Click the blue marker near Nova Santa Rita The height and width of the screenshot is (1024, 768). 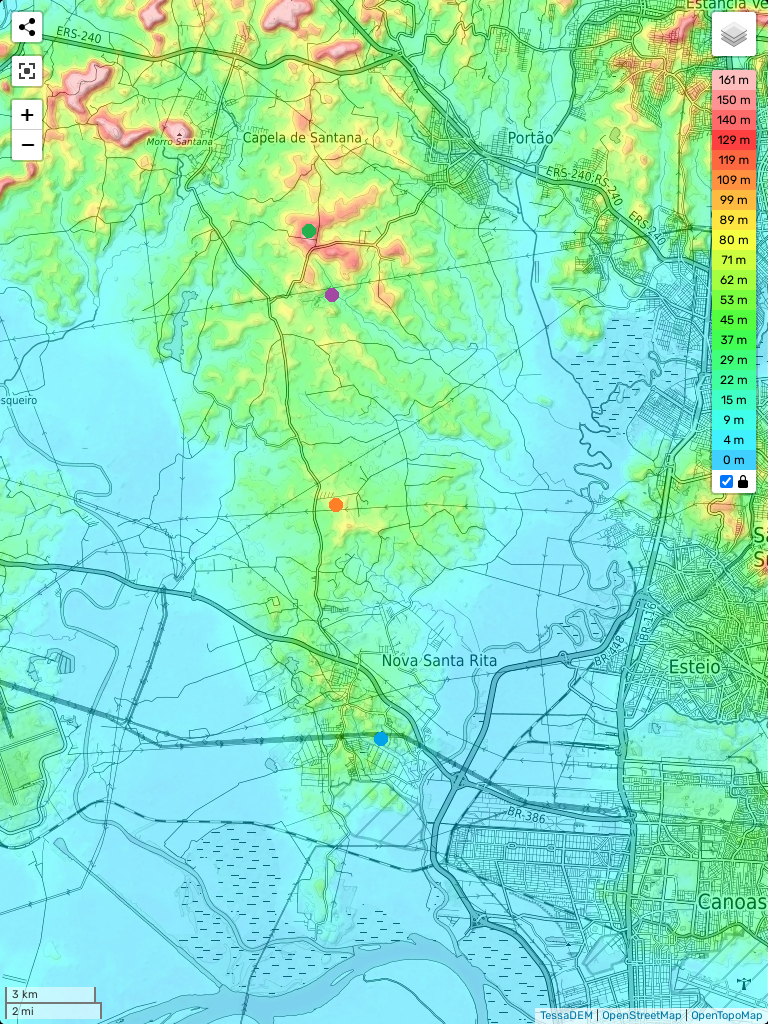[x=381, y=739]
